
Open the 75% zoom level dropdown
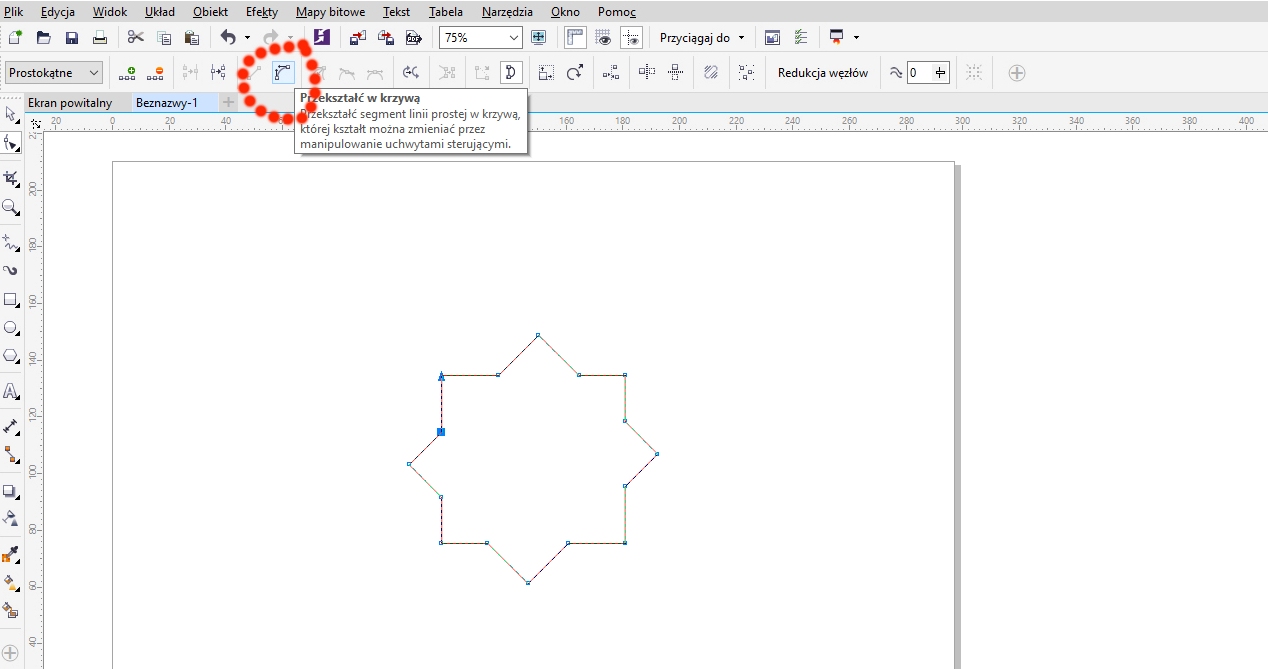(x=514, y=38)
